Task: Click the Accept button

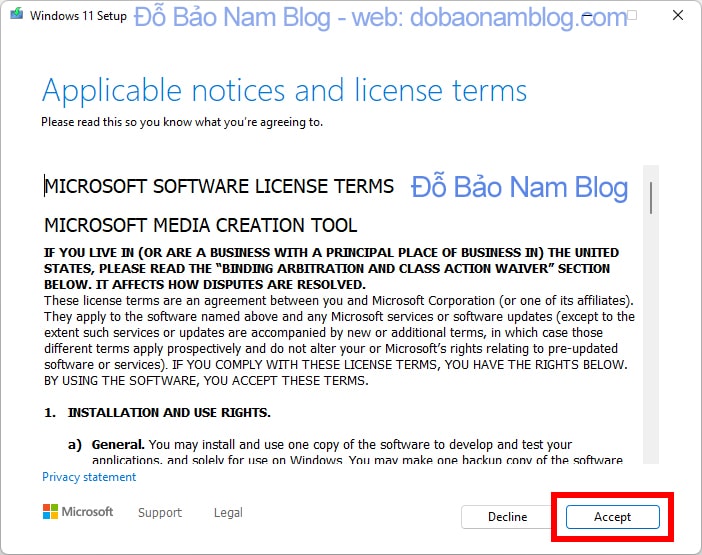Action: [612, 517]
